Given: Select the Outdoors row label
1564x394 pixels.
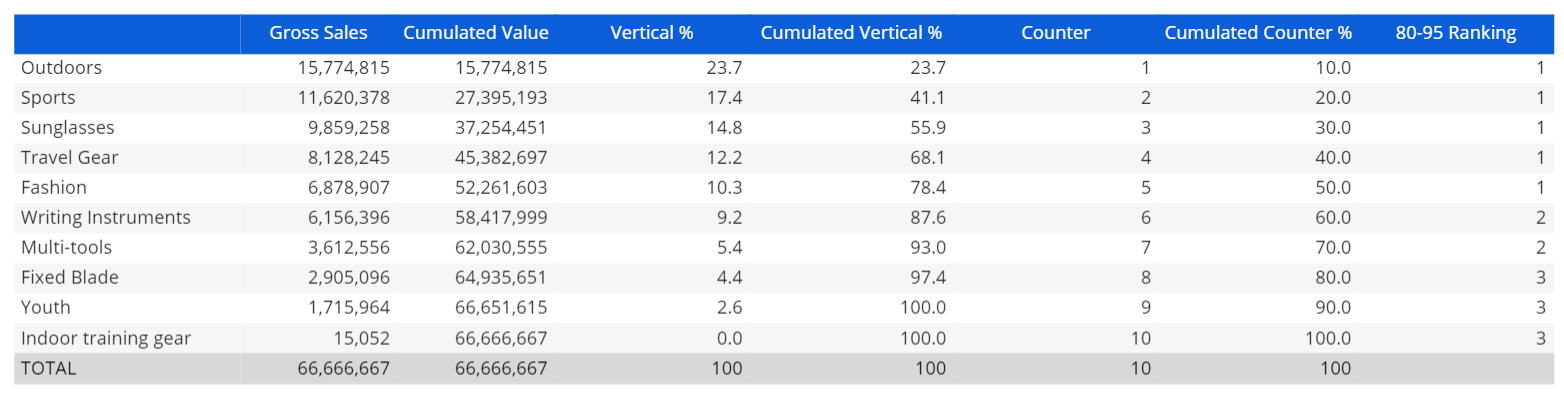Looking at the screenshot, I should (x=61, y=68).
